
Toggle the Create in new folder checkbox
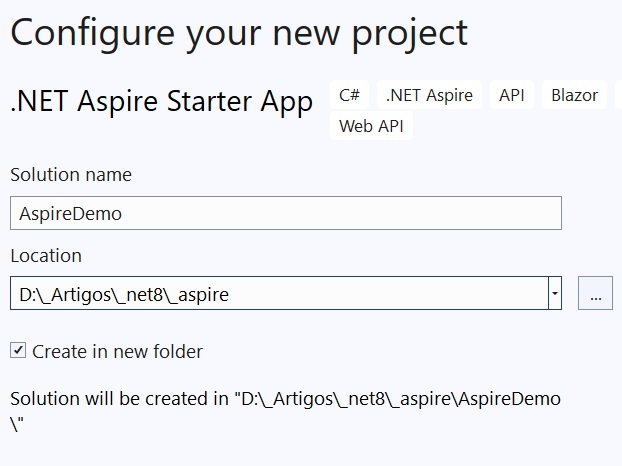click(x=18, y=351)
